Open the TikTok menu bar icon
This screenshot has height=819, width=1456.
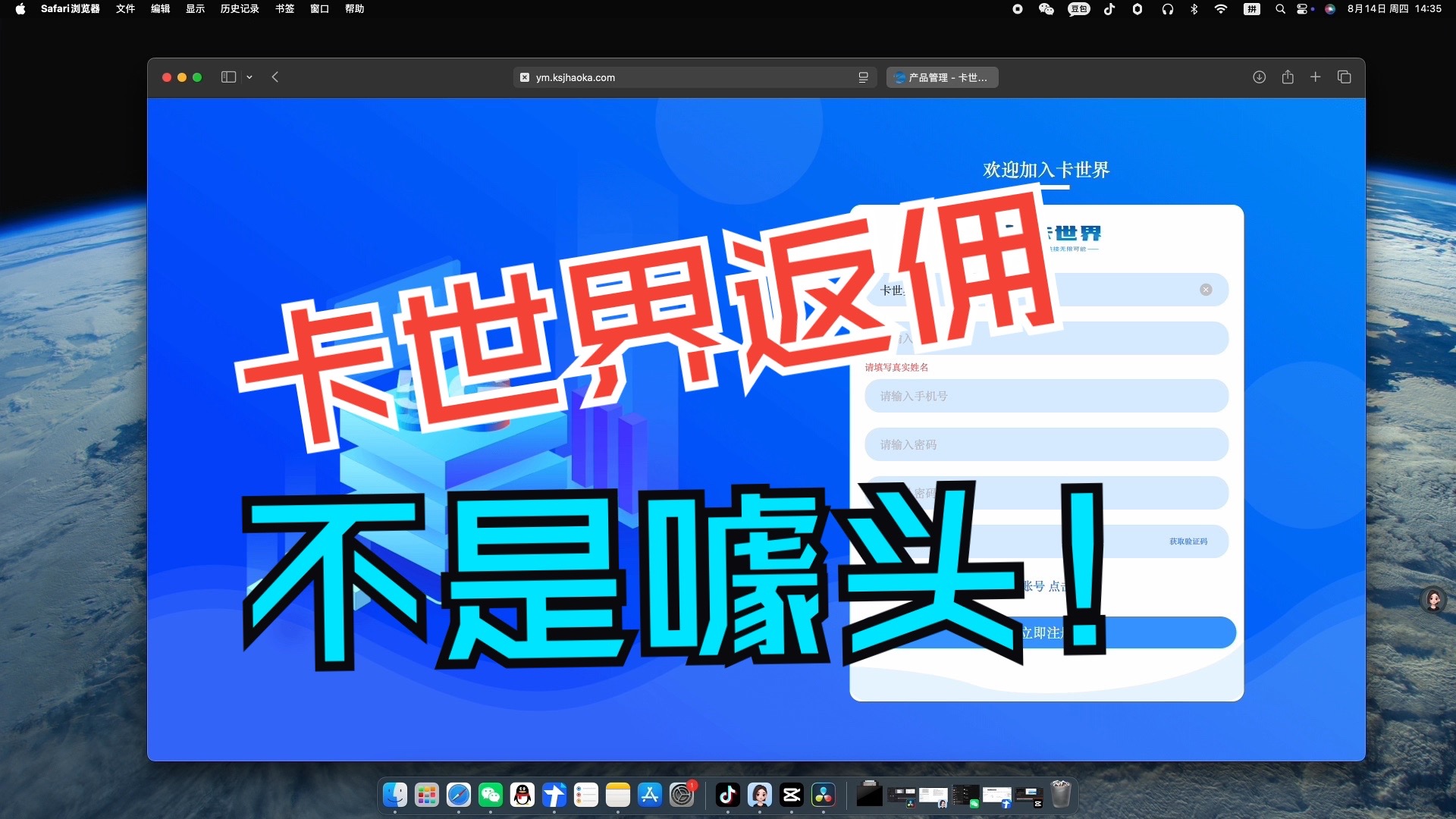[x=1109, y=9]
